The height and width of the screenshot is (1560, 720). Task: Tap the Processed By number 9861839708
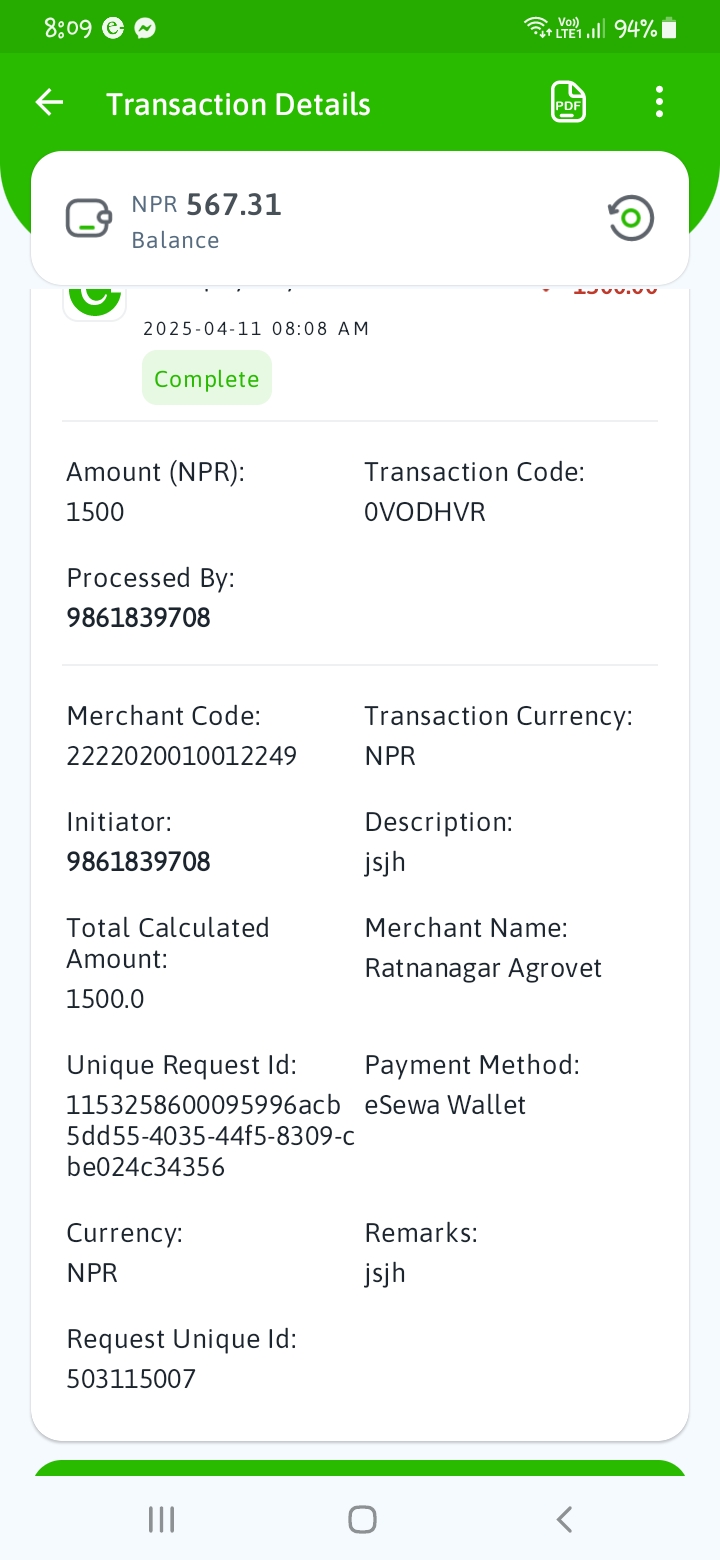(139, 618)
